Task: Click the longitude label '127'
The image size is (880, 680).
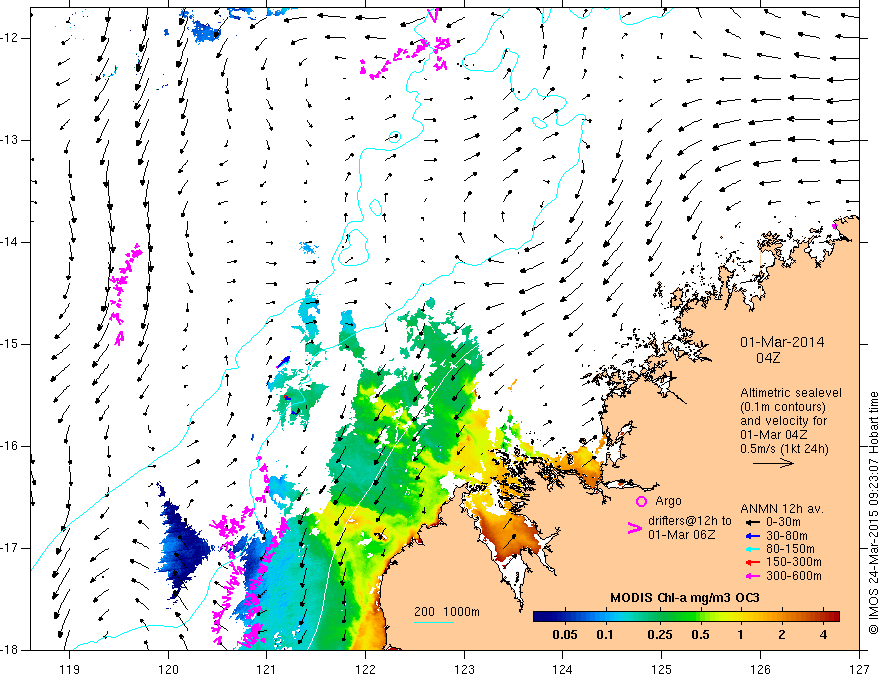Action: click(x=859, y=669)
